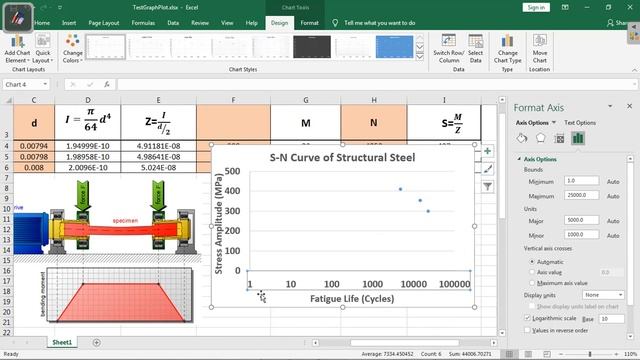Click the horizontal sheet scrollbar
The width and height of the screenshot is (640, 360).
(x=404, y=343)
